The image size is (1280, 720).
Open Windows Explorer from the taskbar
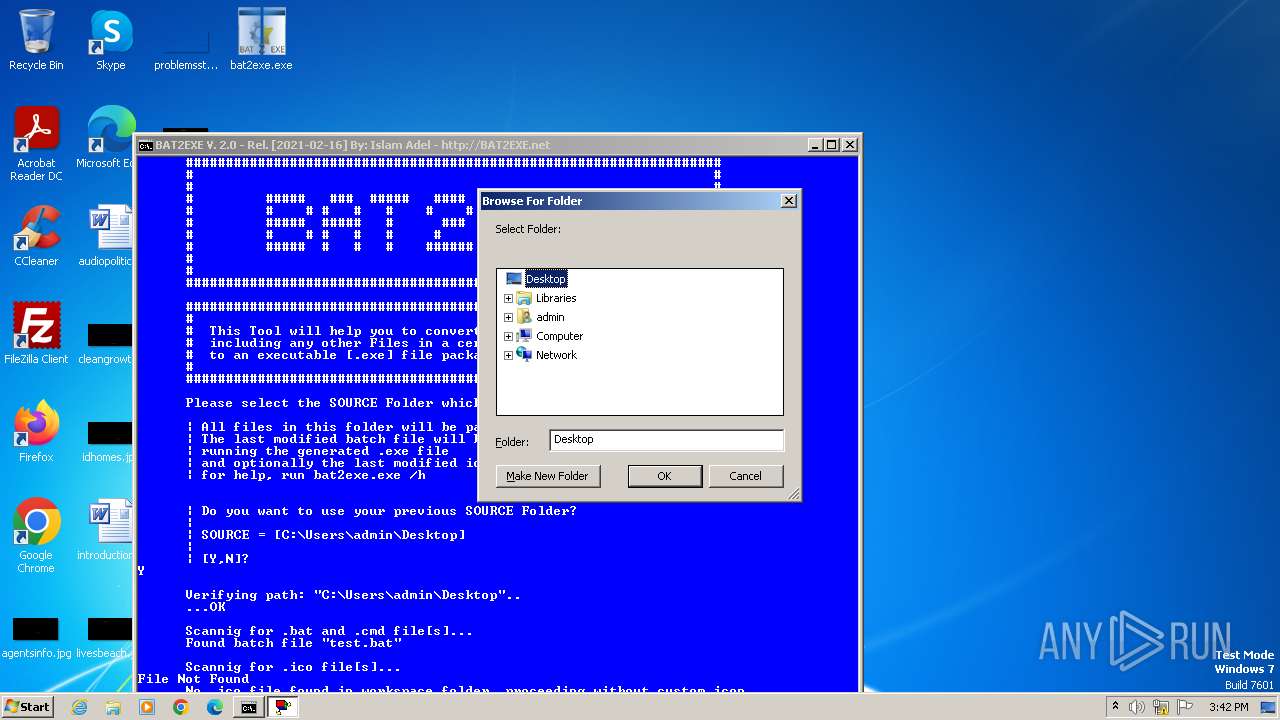113,707
